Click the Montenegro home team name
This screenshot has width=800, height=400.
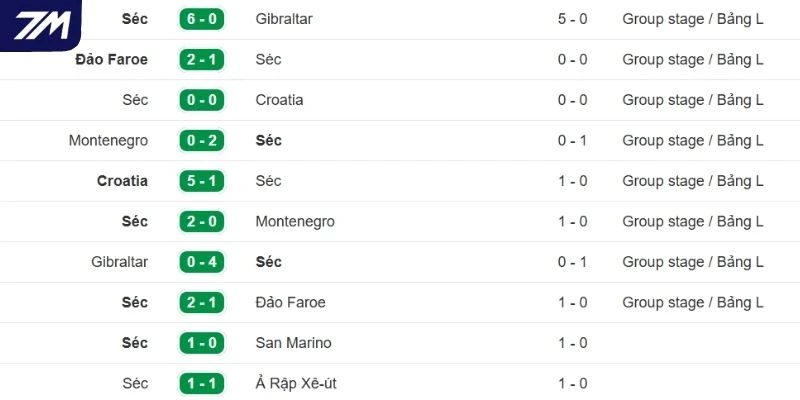click(x=108, y=141)
